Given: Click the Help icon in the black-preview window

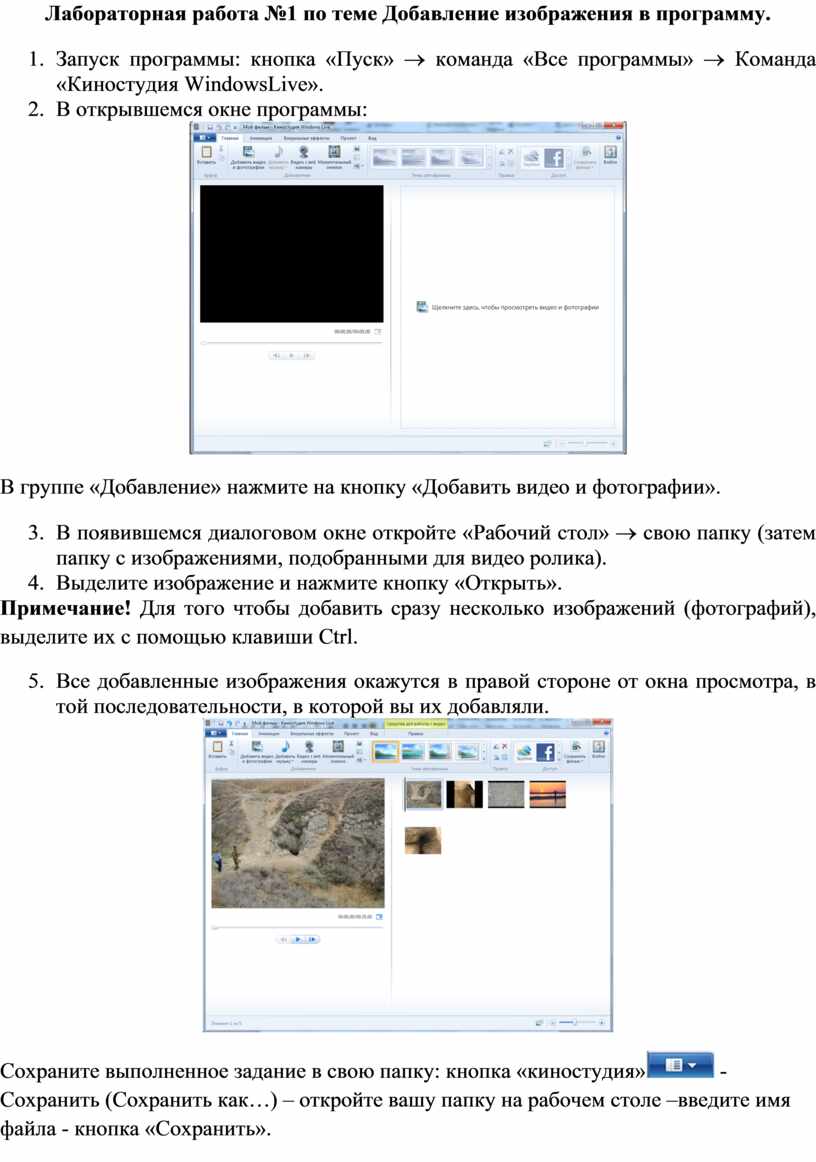Looking at the screenshot, I should 618,138.
